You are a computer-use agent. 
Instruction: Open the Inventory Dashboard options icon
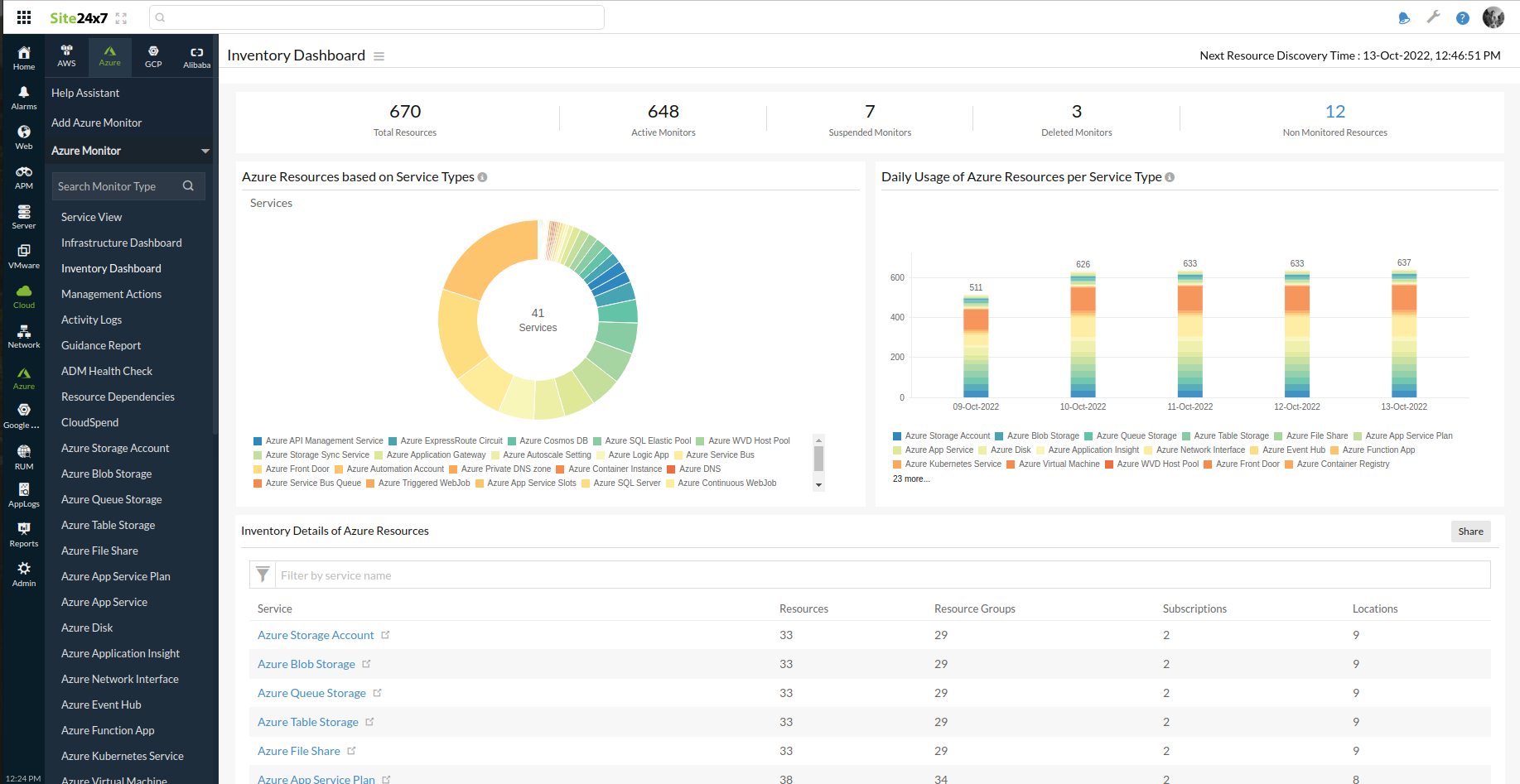tap(379, 56)
